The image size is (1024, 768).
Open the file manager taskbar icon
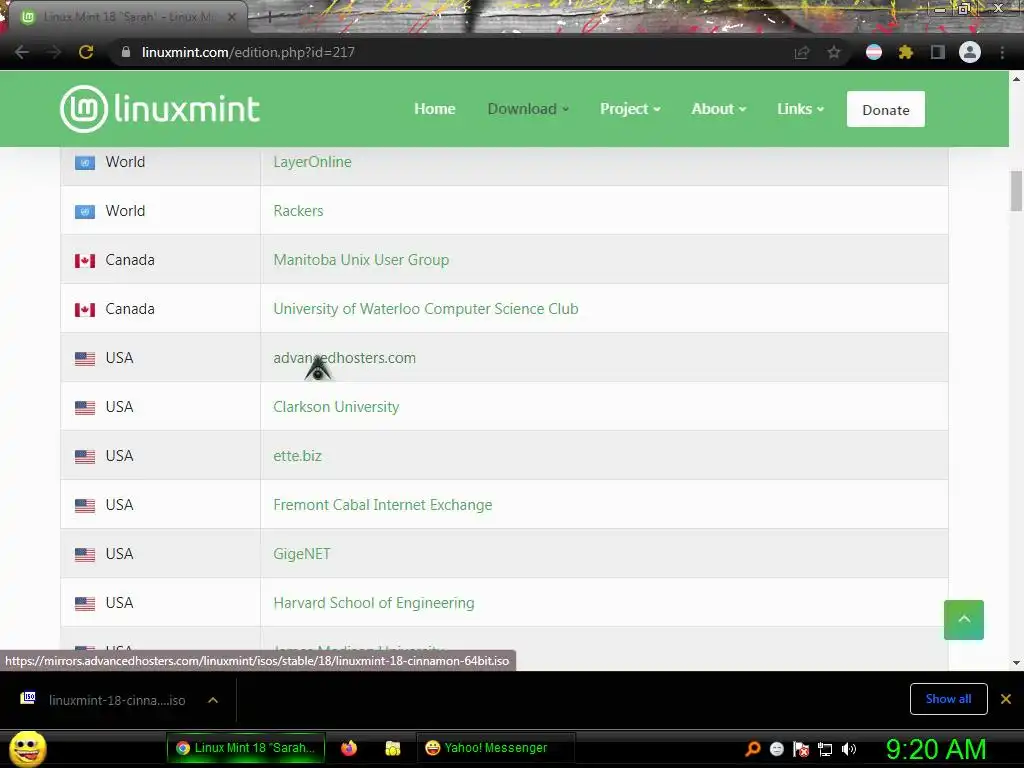coord(392,748)
